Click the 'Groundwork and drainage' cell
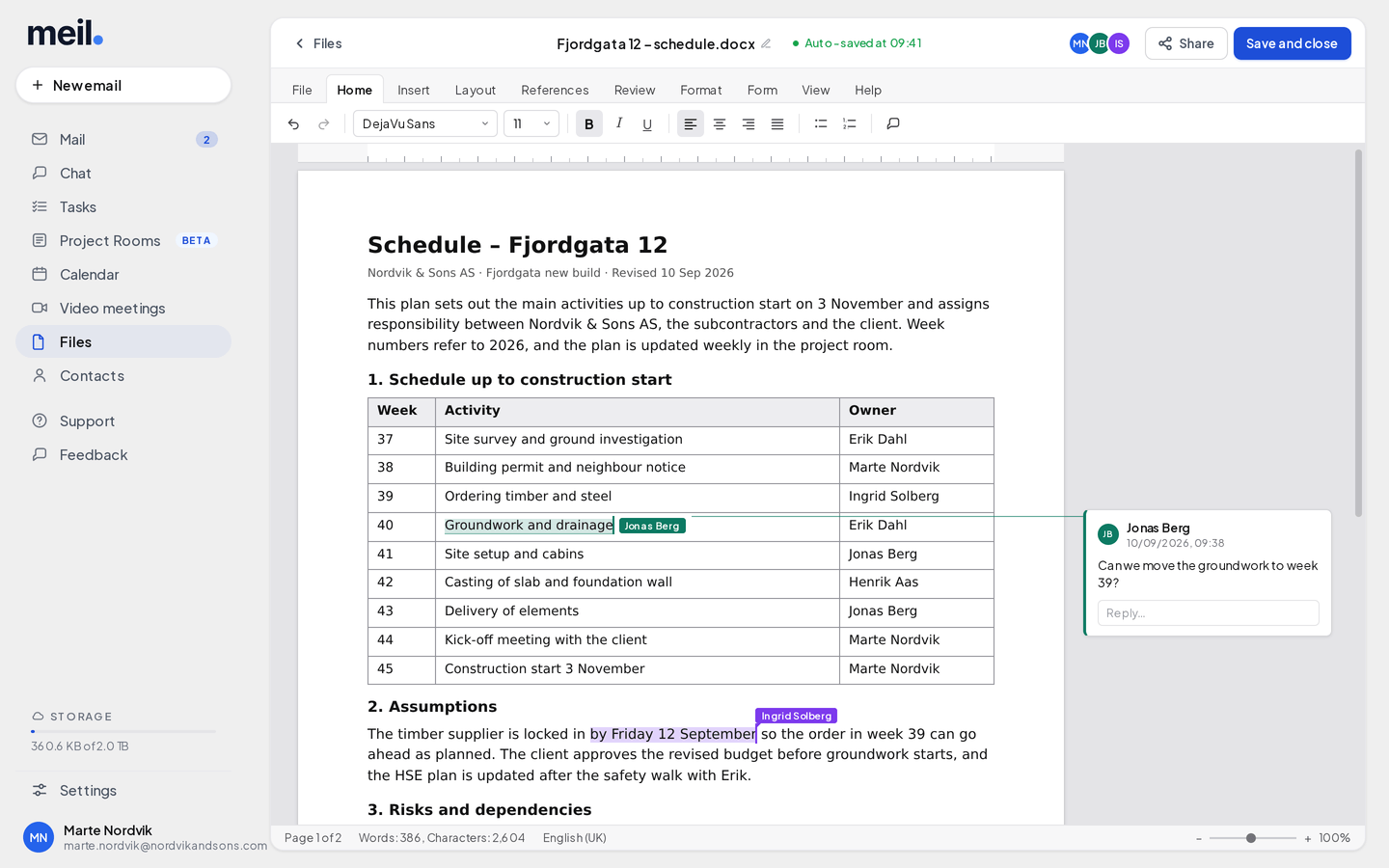This screenshot has height=868, width=1389. point(637,526)
